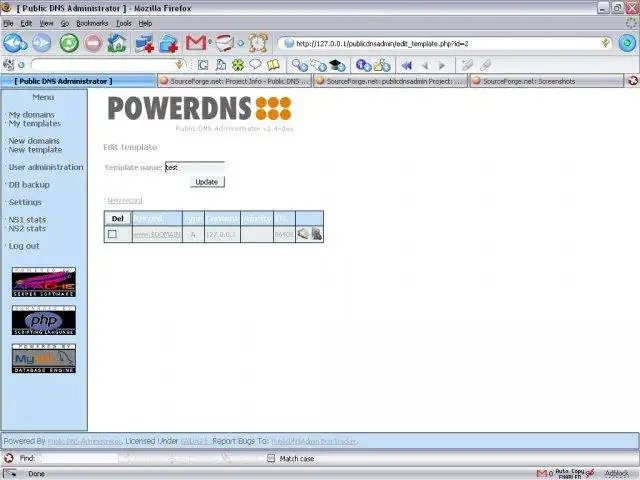Click the speech bubble toolbar icon
The height and width of the screenshot is (480, 640).
tap(255, 64)
